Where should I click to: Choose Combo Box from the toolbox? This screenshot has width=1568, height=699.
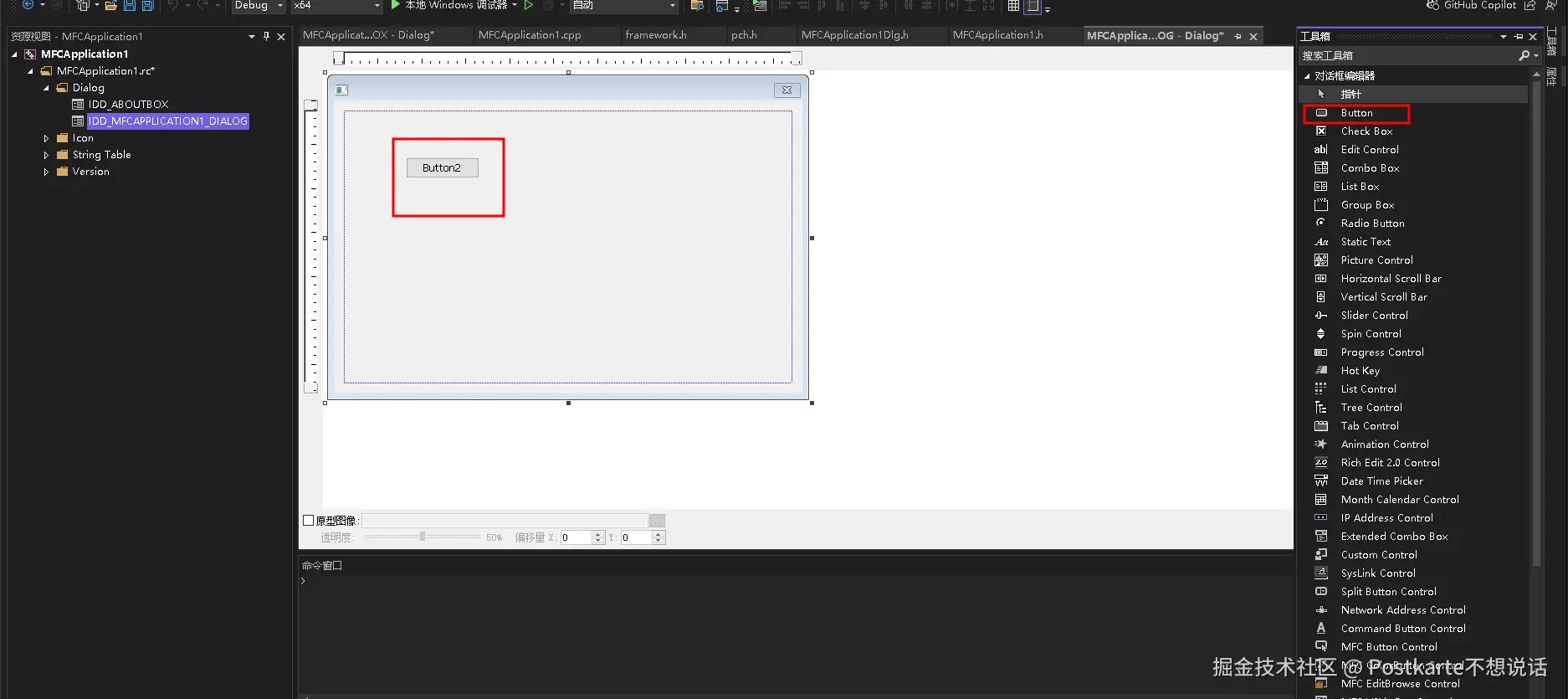point(1370,168)
